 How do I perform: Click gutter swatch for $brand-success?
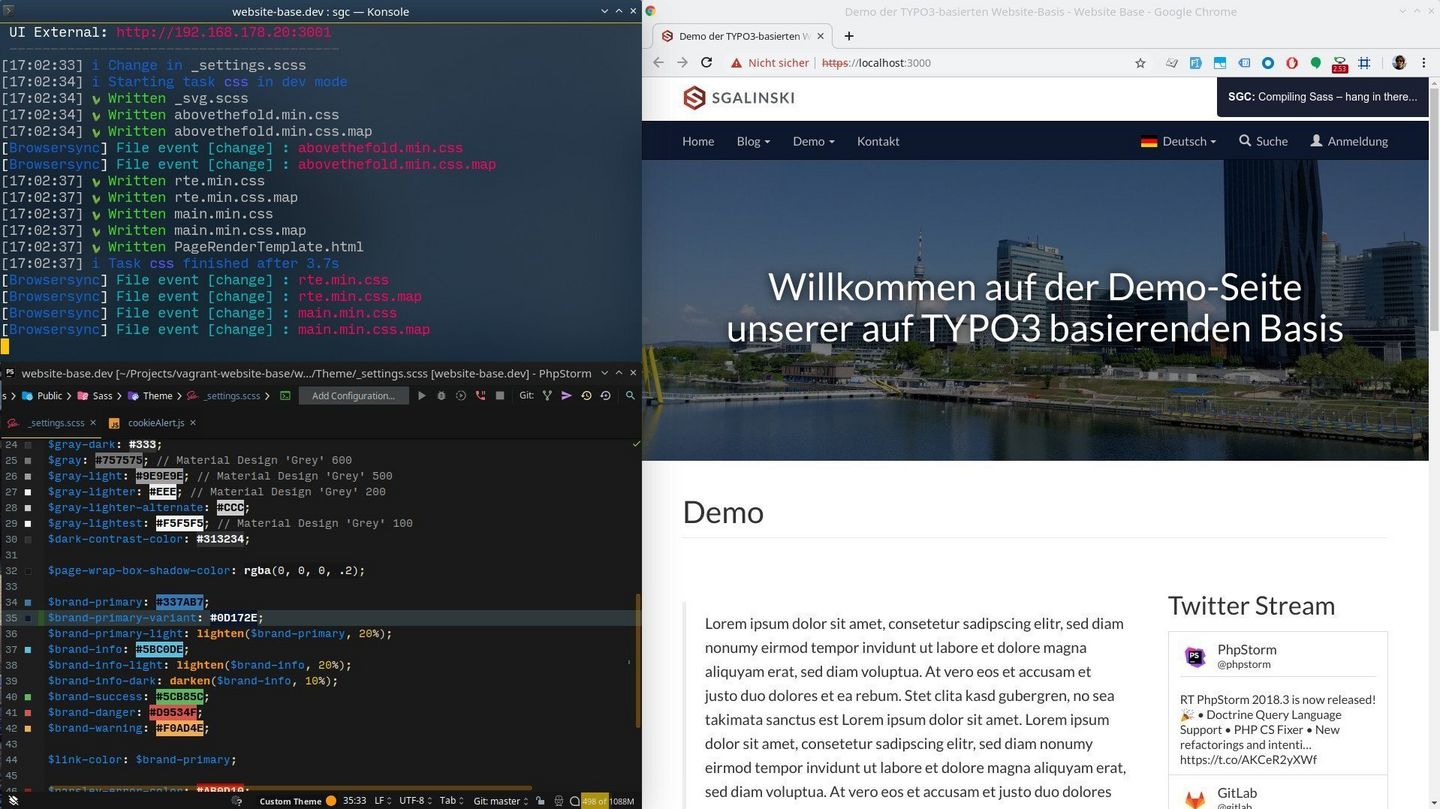[x=28, y=697]
